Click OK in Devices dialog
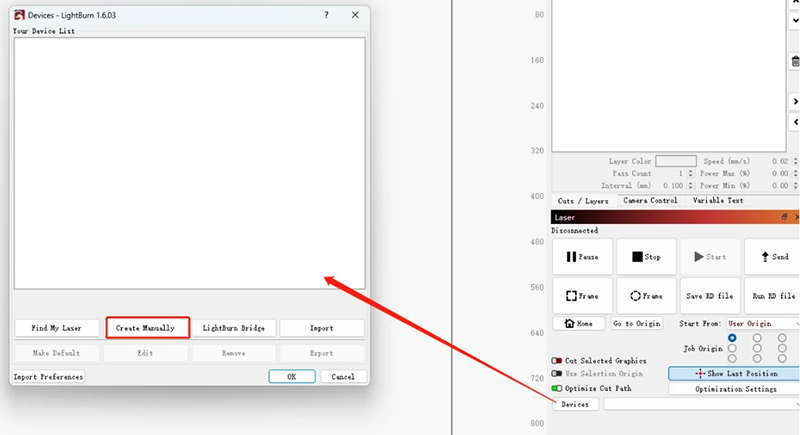The image size is (800, 435). click(291, 377)
